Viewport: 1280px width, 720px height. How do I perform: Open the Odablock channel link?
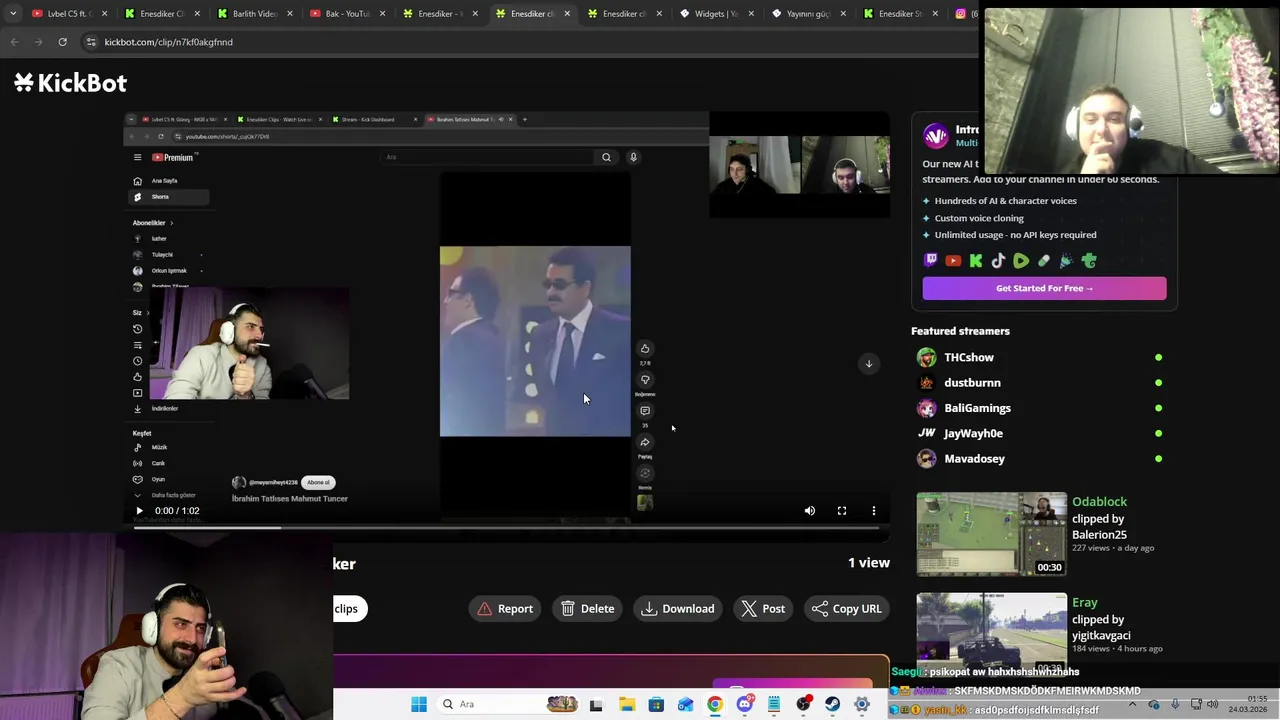[x=1099, y=502]
